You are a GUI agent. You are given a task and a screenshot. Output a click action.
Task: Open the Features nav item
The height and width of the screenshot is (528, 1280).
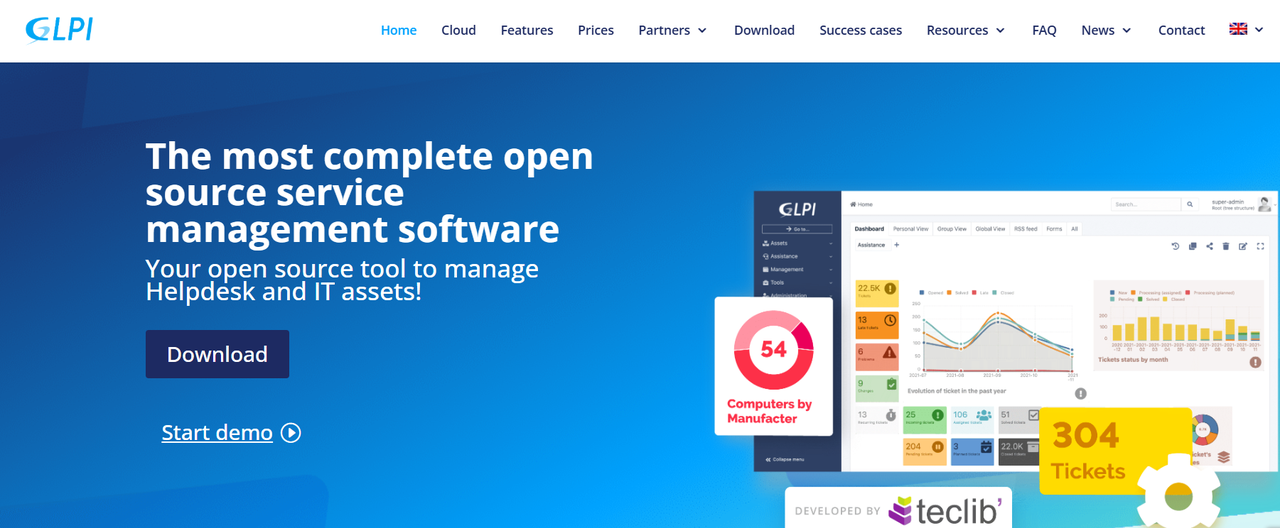pos(527,30)
